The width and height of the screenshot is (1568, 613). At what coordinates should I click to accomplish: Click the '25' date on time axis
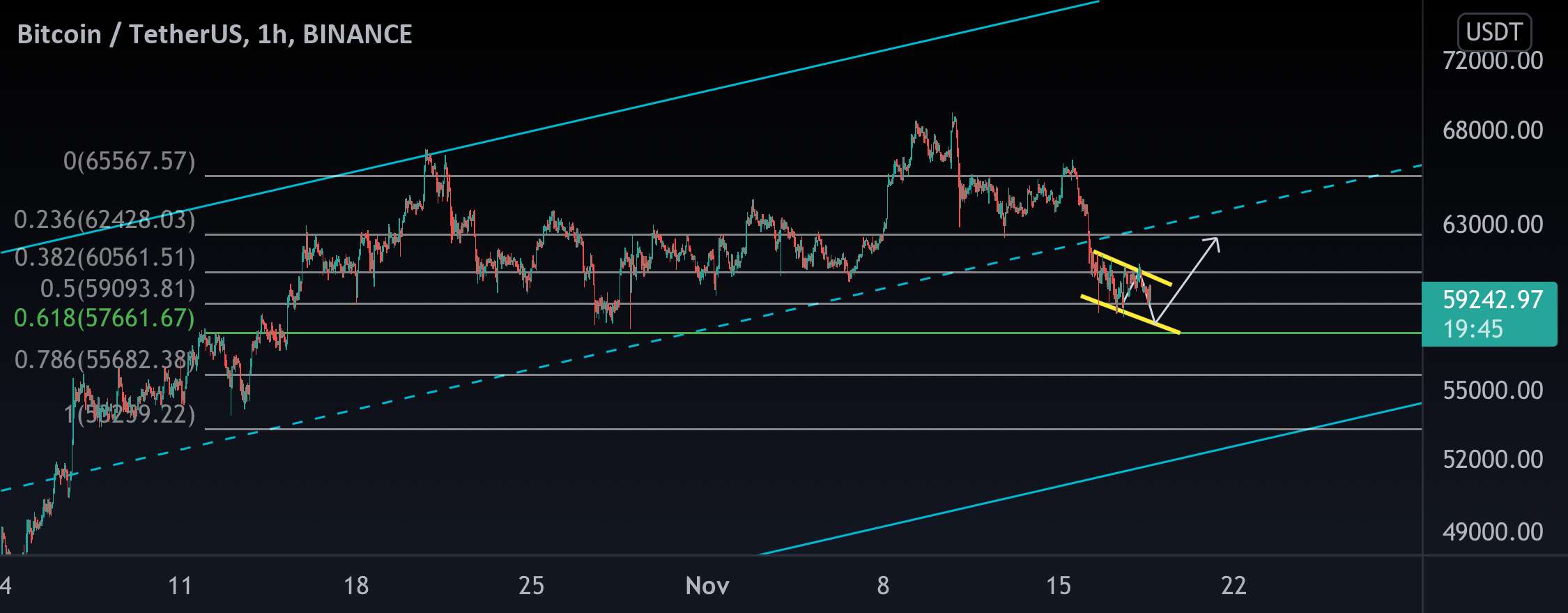531,586
